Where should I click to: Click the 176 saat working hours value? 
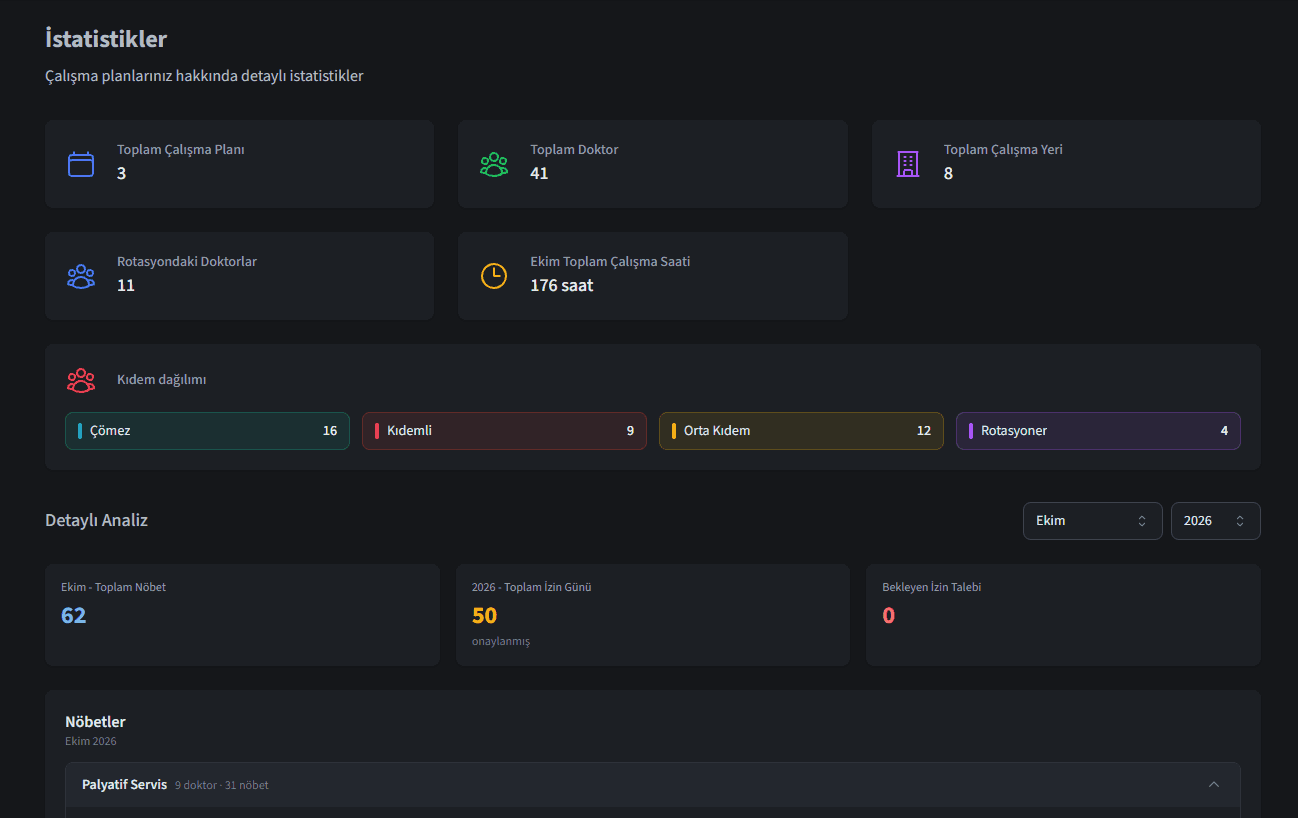tap(562, 285)
